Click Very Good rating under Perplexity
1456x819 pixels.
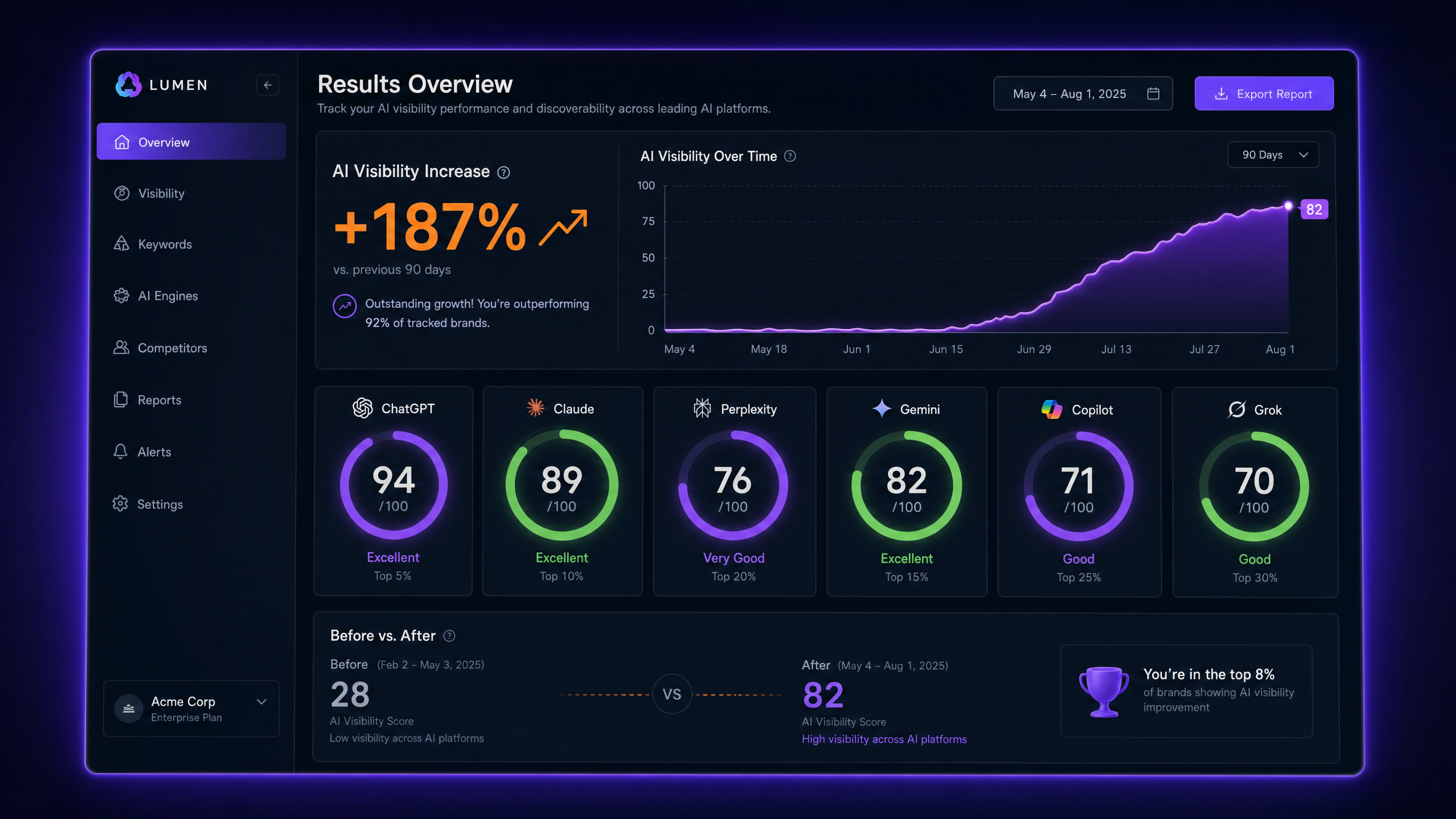coord(734,558)
